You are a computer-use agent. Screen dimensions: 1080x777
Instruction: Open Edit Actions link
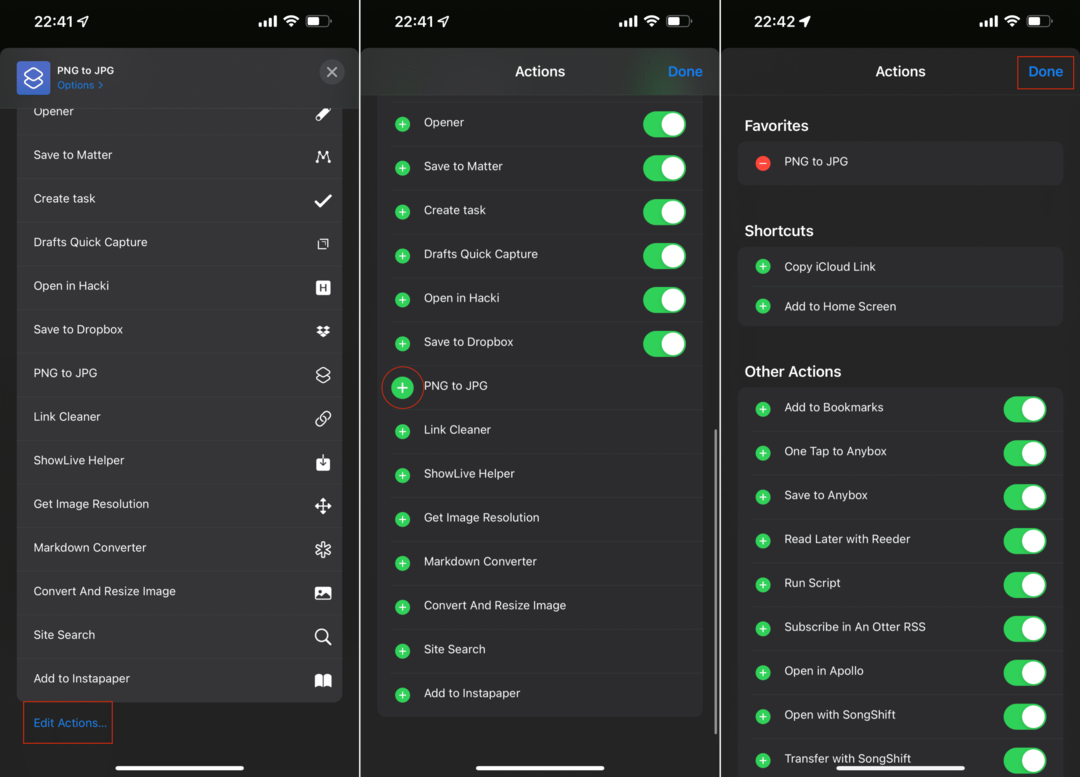click(69, 723)
